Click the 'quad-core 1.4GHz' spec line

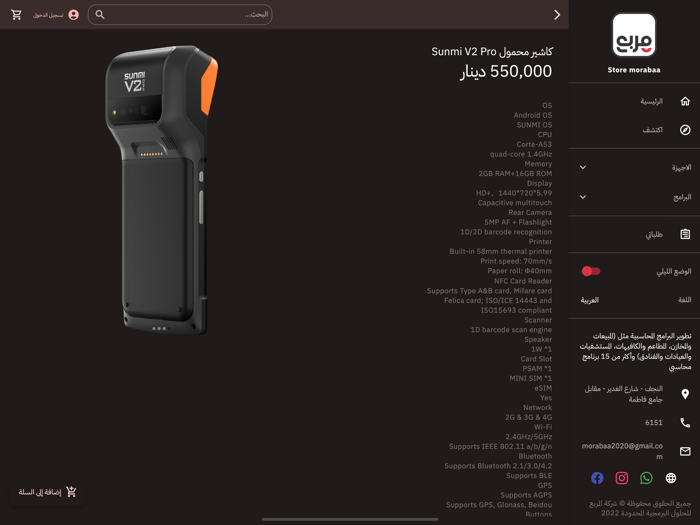tap(521, 154)
